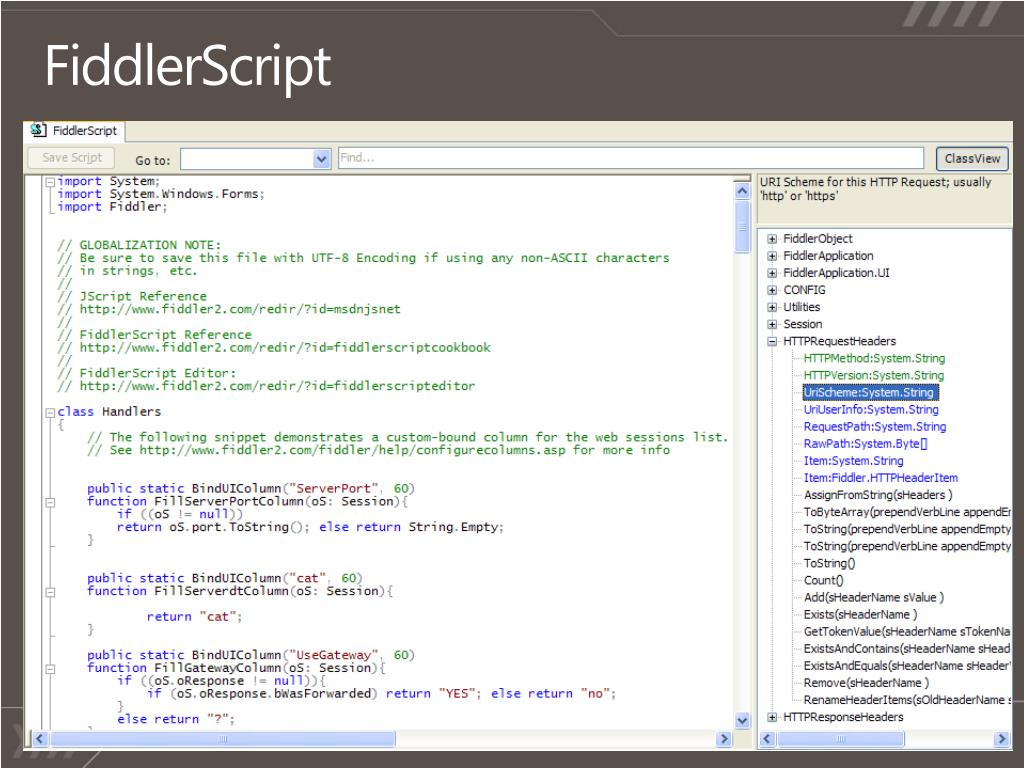Screen dimensions: 1024x768
Task: Expand the FiddlerApplication.UI node
Action: click(772, 273)
